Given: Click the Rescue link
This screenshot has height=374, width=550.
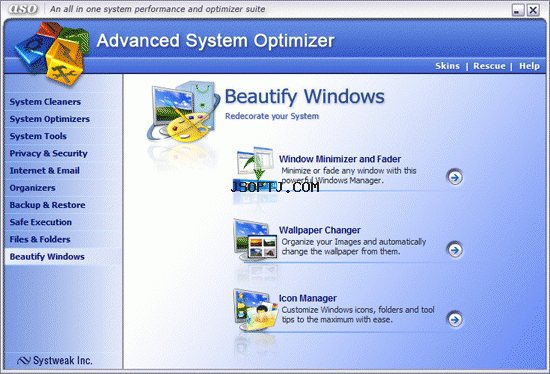Looking at the screenshot, I should pos(489,66).
